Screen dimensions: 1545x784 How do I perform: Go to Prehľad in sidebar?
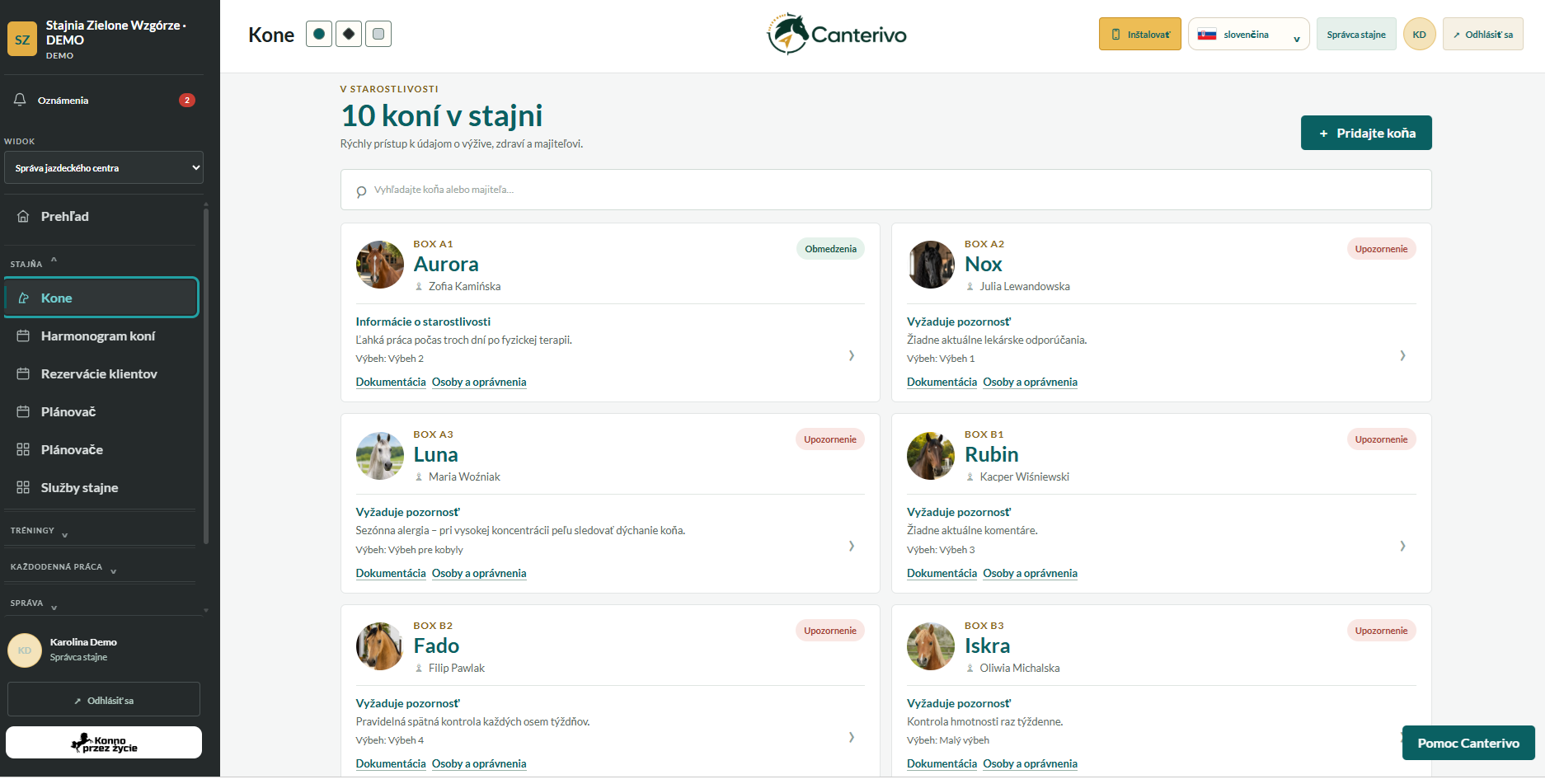101,216
